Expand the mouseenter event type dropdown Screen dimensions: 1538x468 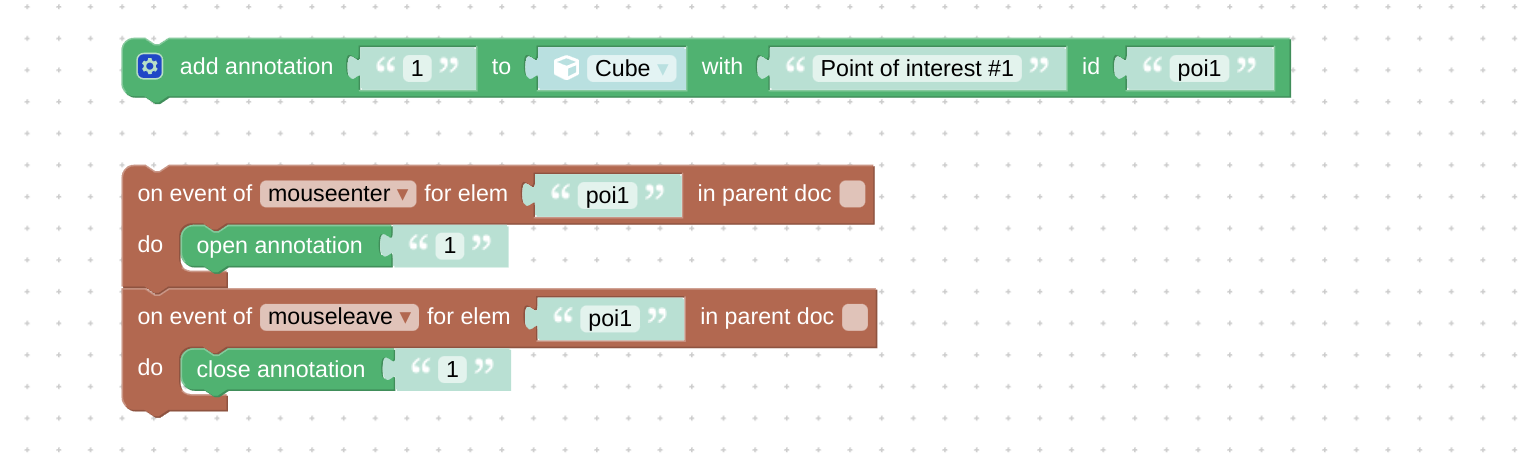coord(337,193)
